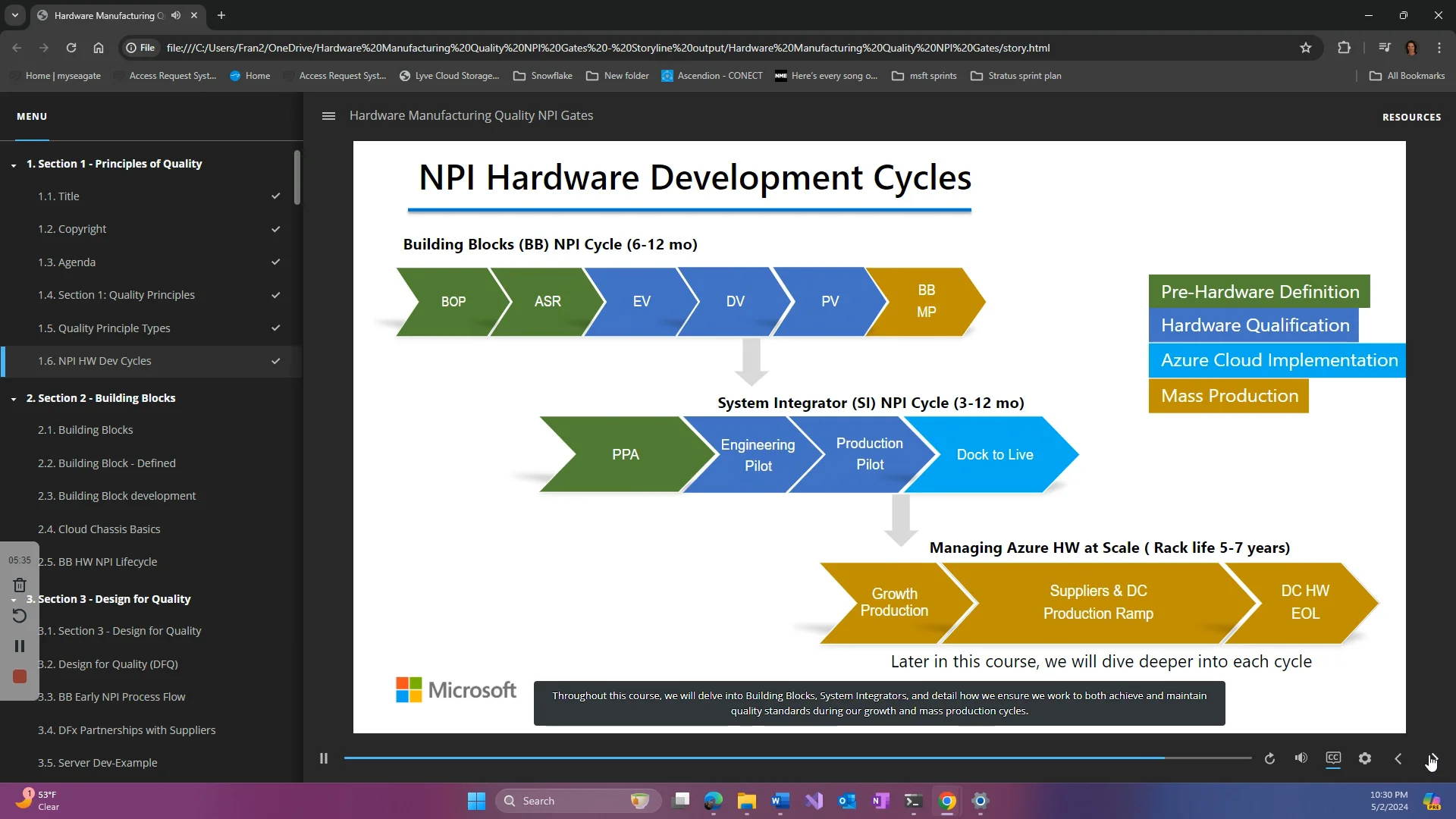The width and height of the screenshot is (1456, 819).
Task: Open the Snowflake bookmark
Action: pos(543,76)
